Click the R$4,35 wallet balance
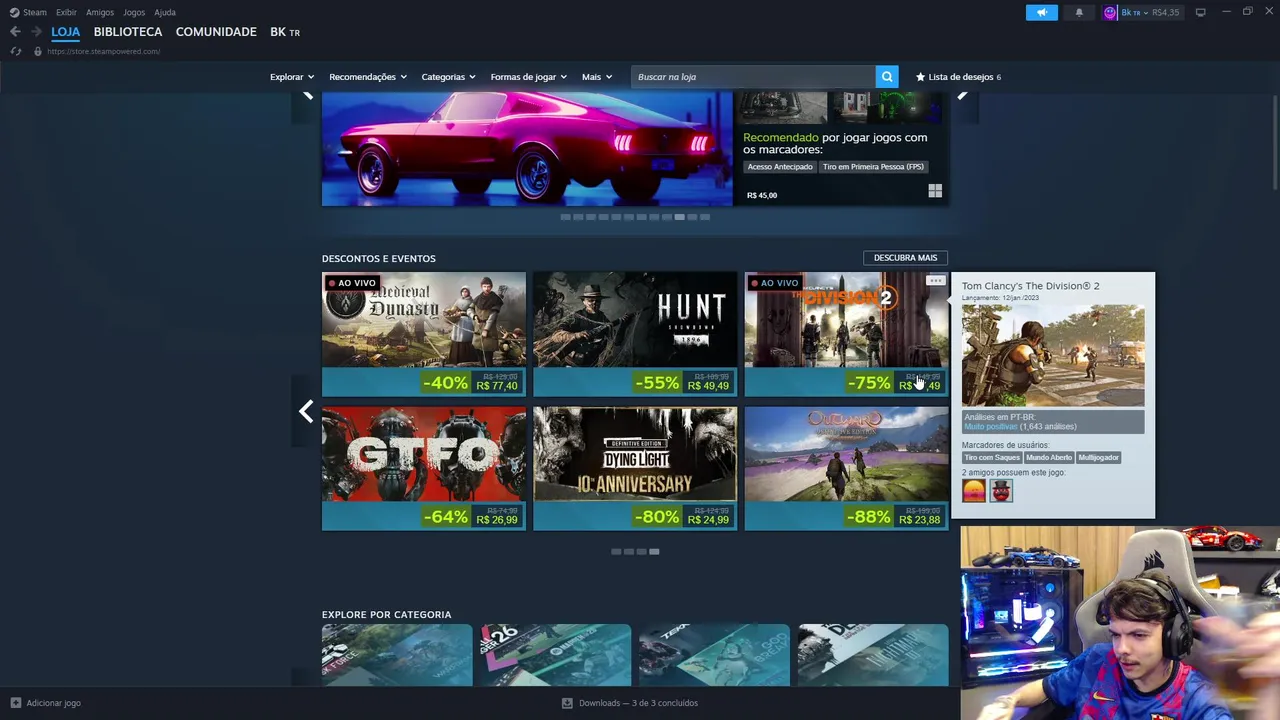The width and height of the screenshot is (1280, 720). coord(1165,12)
